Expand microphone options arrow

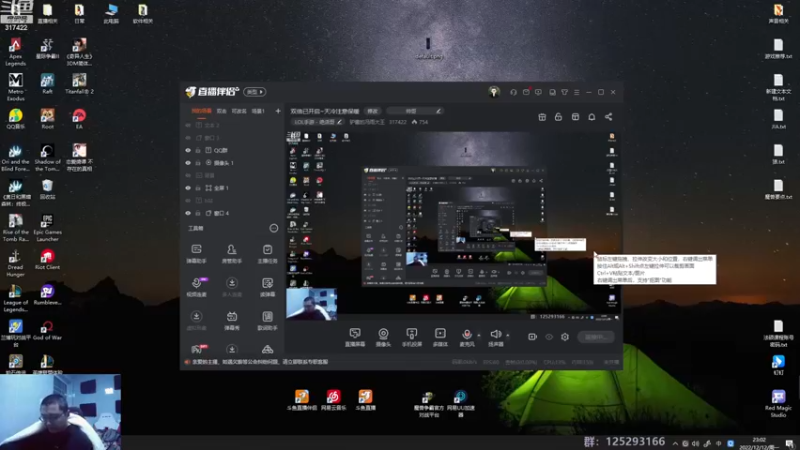pos(479,335)
